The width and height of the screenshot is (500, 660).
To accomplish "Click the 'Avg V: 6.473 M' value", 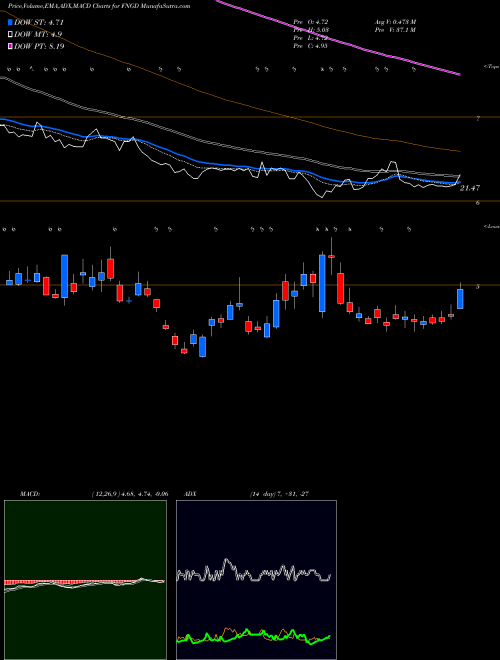I will click(x=395, y=22).
